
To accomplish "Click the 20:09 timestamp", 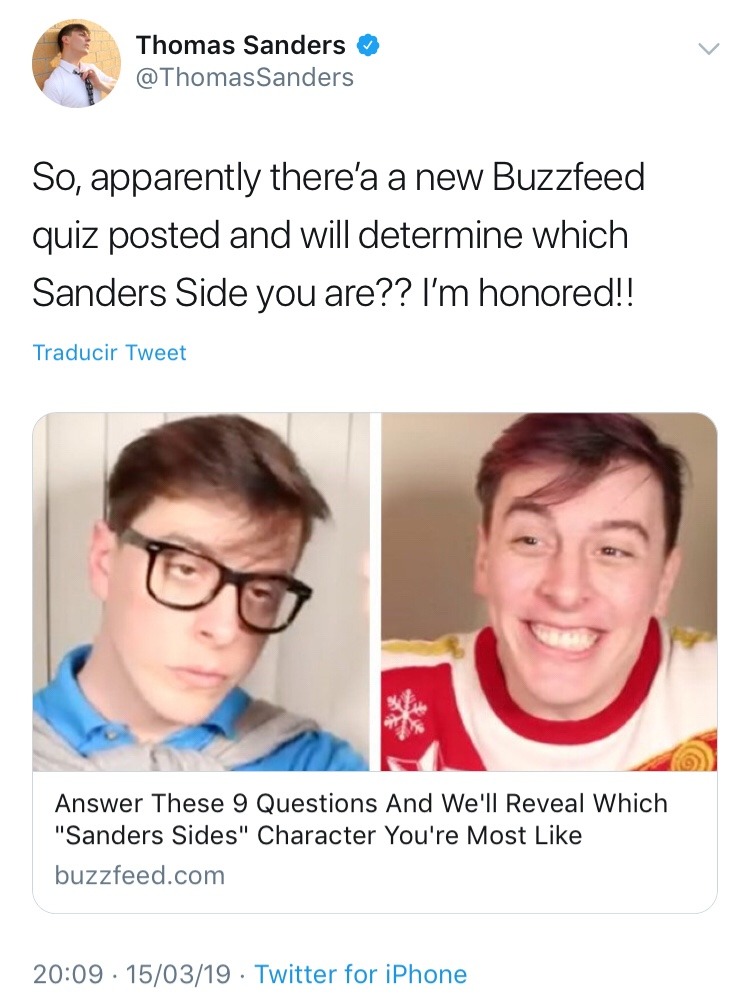I will click(x=68, y=974).
